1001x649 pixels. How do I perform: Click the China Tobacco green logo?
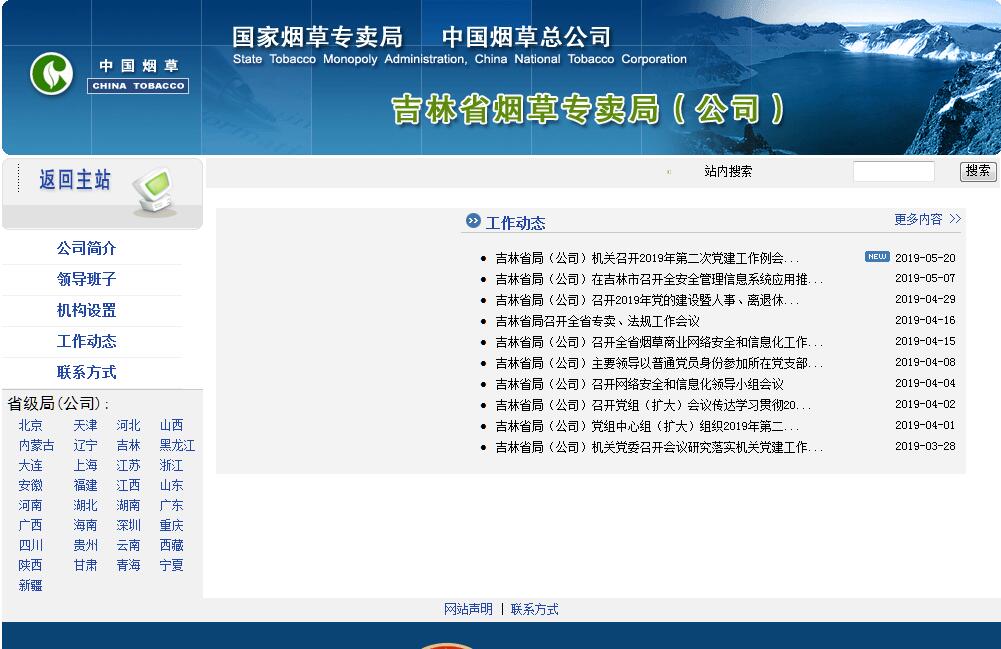[x=52, y=74]
